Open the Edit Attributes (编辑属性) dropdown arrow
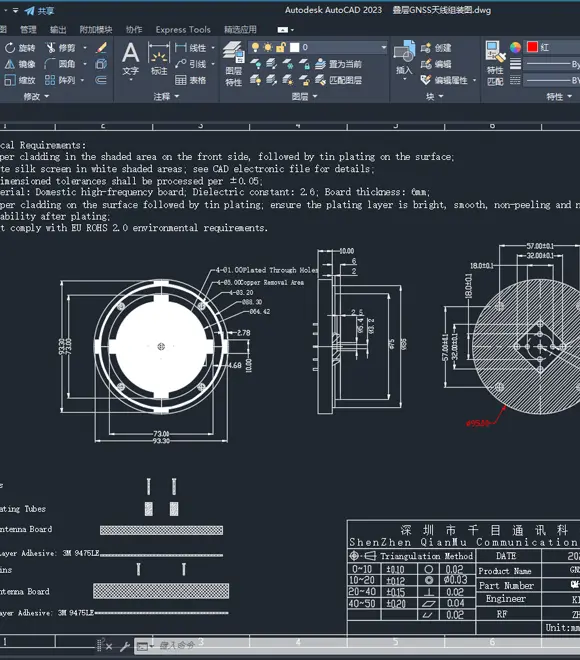 coord(474,80)
